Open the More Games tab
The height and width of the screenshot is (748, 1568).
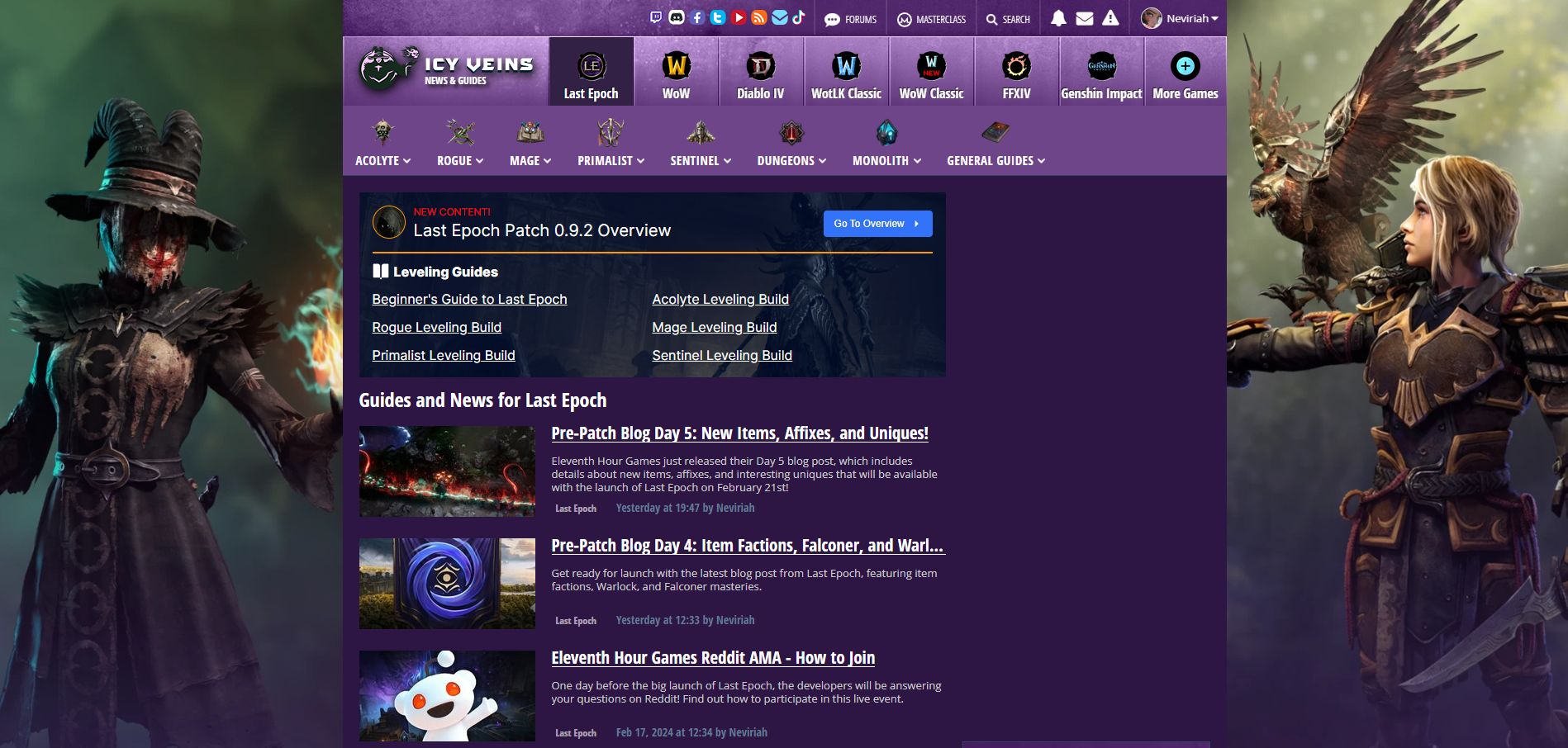(1186, 71)
